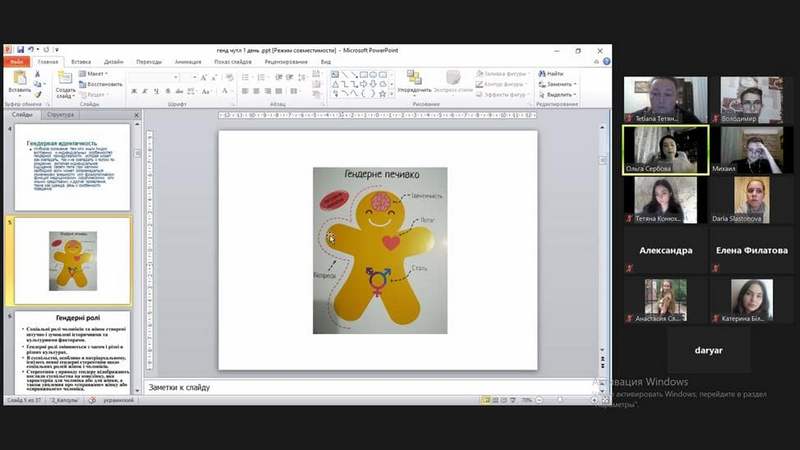Click Ольга Сербова video tile in Zoom
Image resolution: width=800 pixels, height=450 pixels.
666,150
